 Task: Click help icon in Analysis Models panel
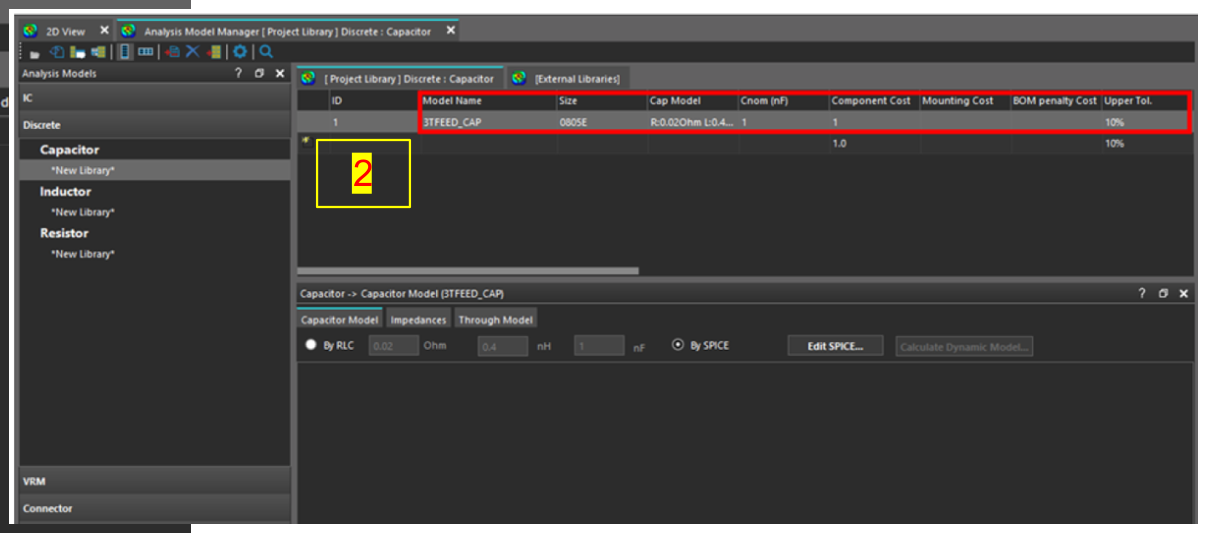tap(238, 73)
